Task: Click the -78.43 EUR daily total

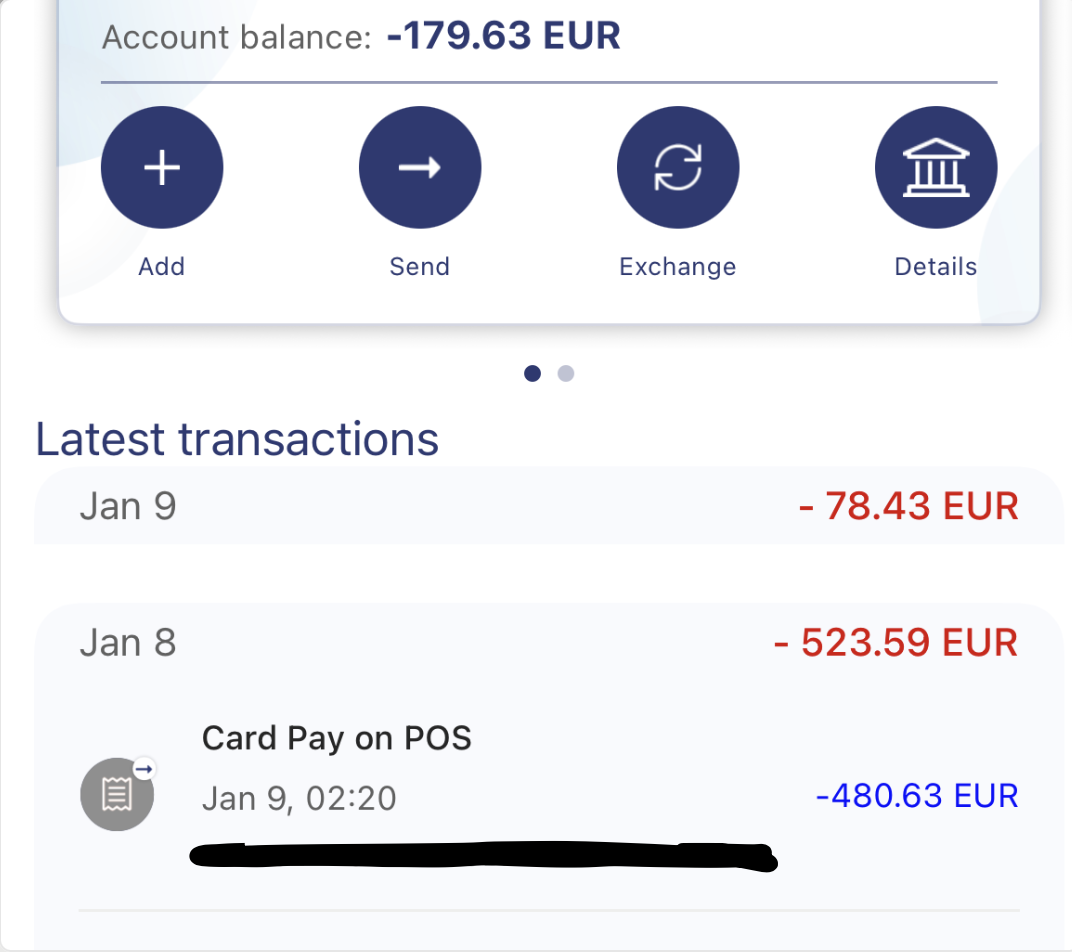Action: pyautogui.click(x=908, y=507)
